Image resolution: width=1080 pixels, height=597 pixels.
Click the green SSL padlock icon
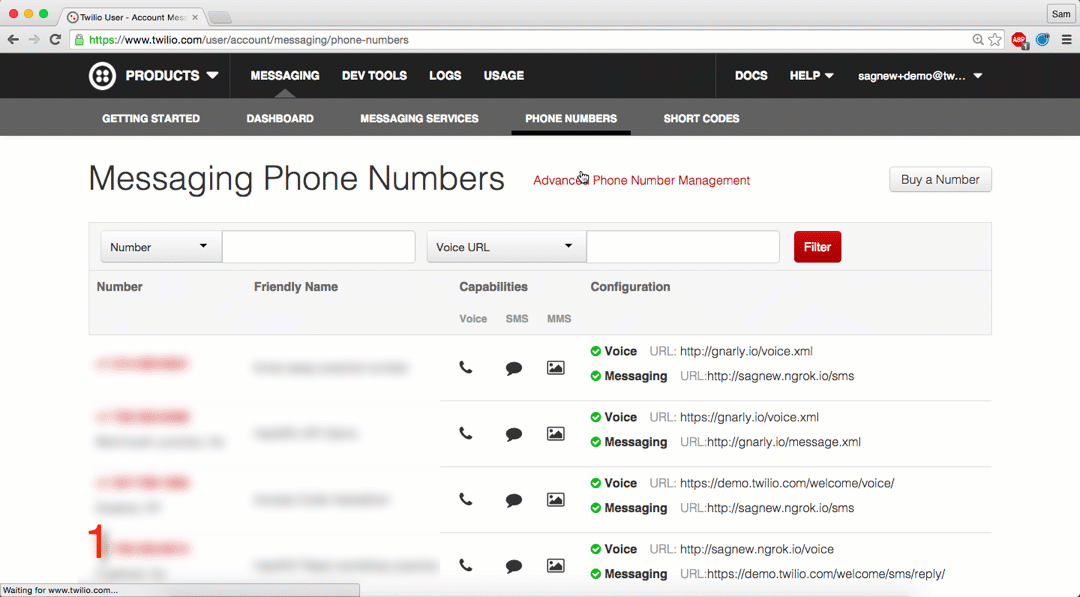click(x=79, y=40)
